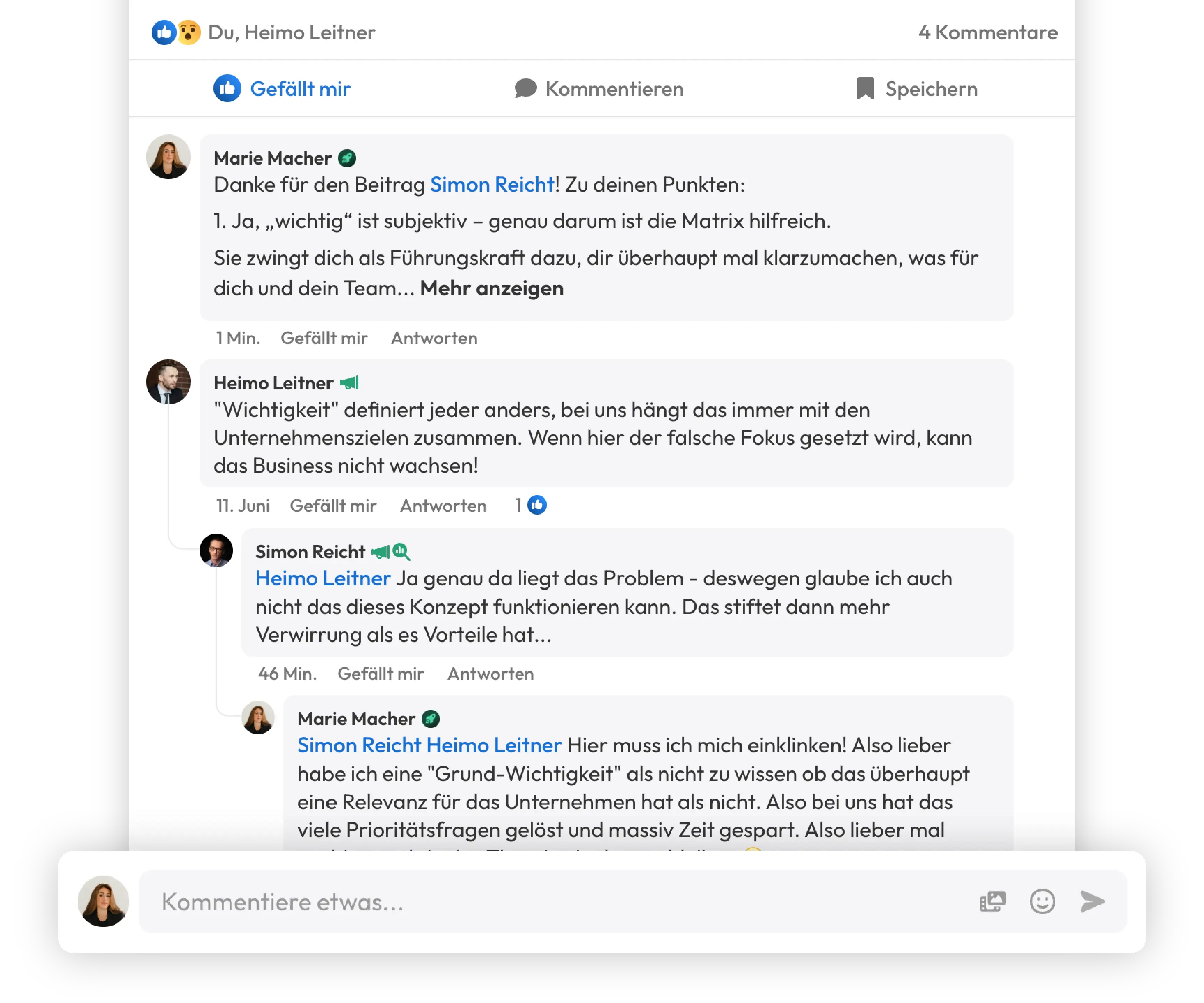This screenshot has width=1204, height=1003.
Task: Toggle Gefällt mir on Heimo Leitner's comment
Action: click(x=333, y=506)
